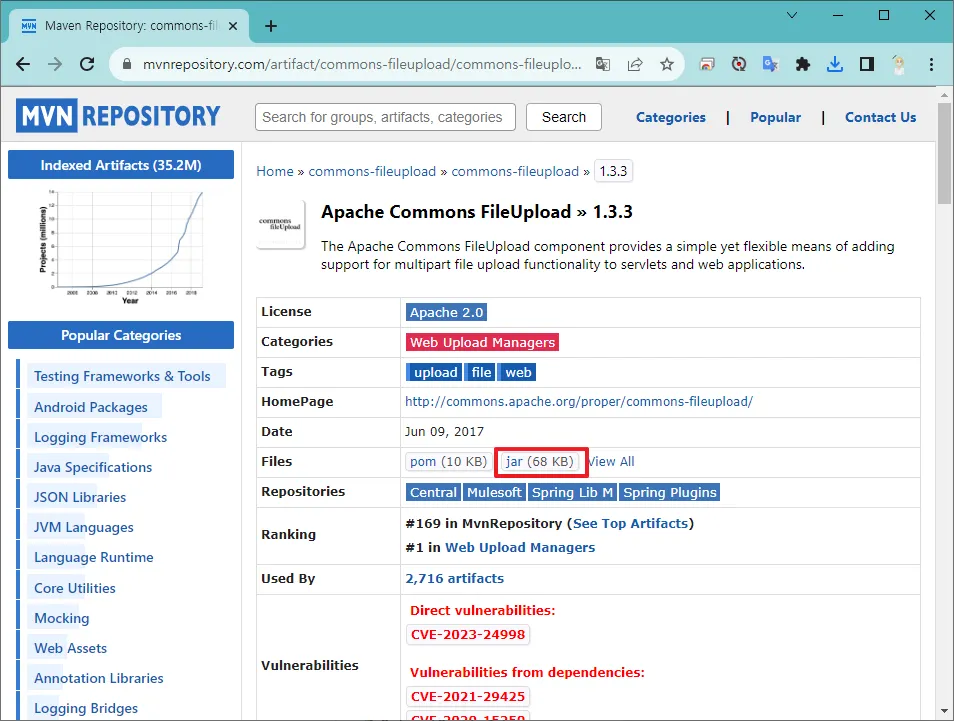Click the address bar URL

tap(362, 64)
